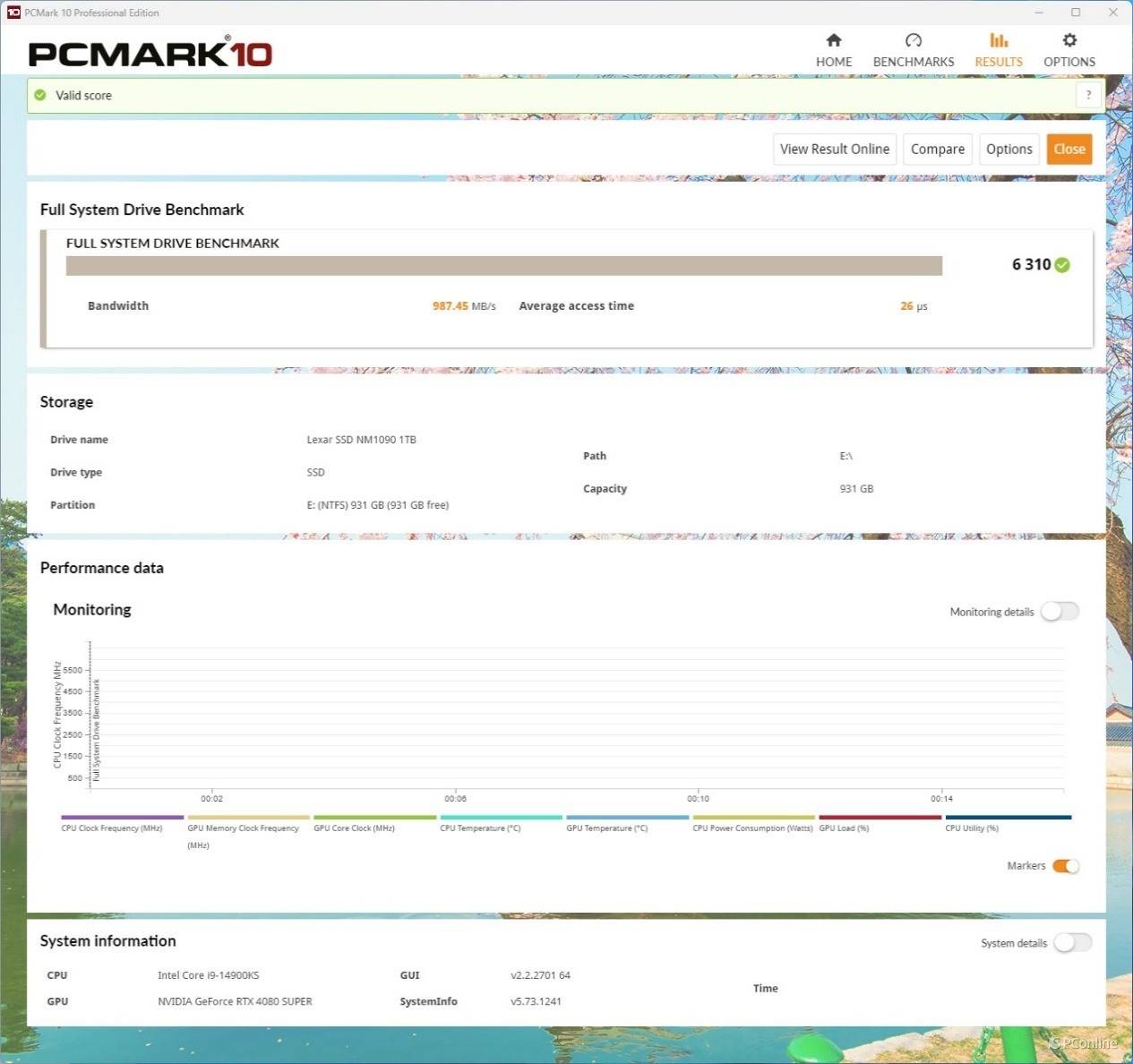Go to the HOME tab
1133x1064 pixels.
(x=834, y=51)
